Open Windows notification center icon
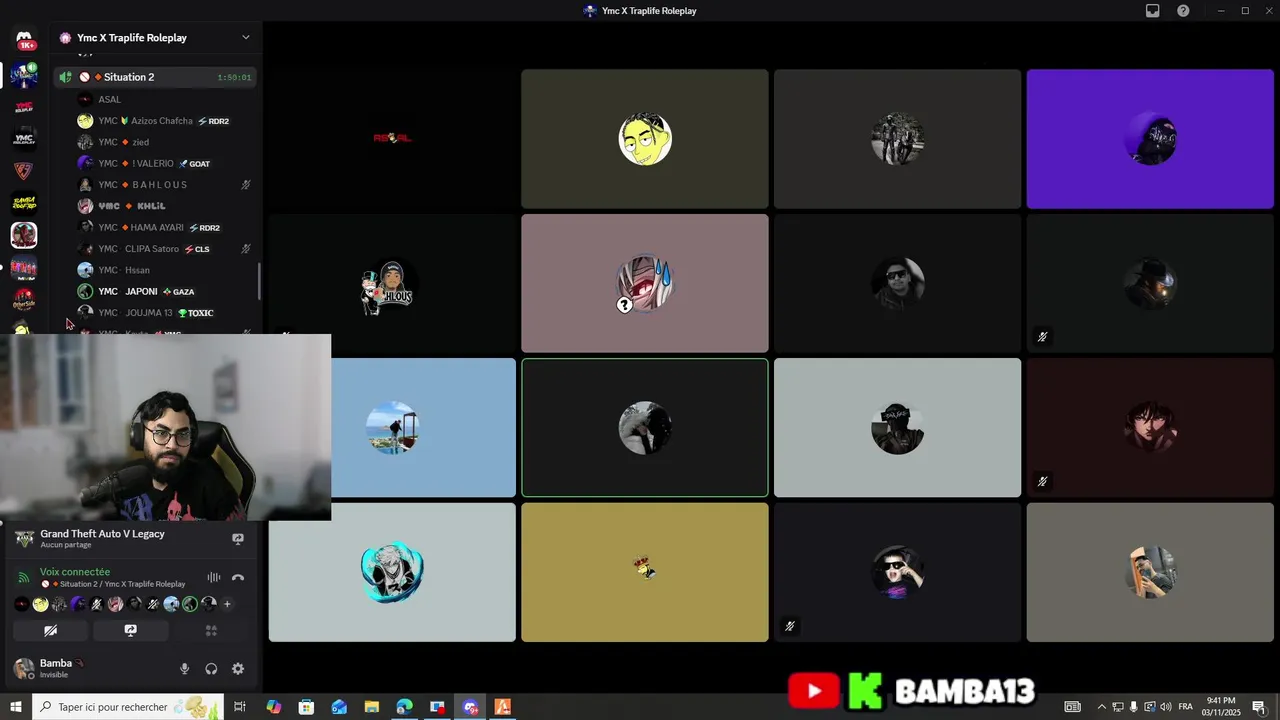Viewport: 1280px width, 720px height. point(1258,707)
